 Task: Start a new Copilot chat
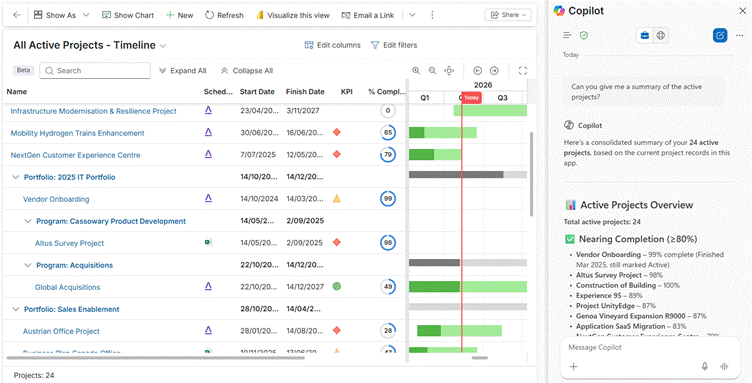click(x=720, y=35)
